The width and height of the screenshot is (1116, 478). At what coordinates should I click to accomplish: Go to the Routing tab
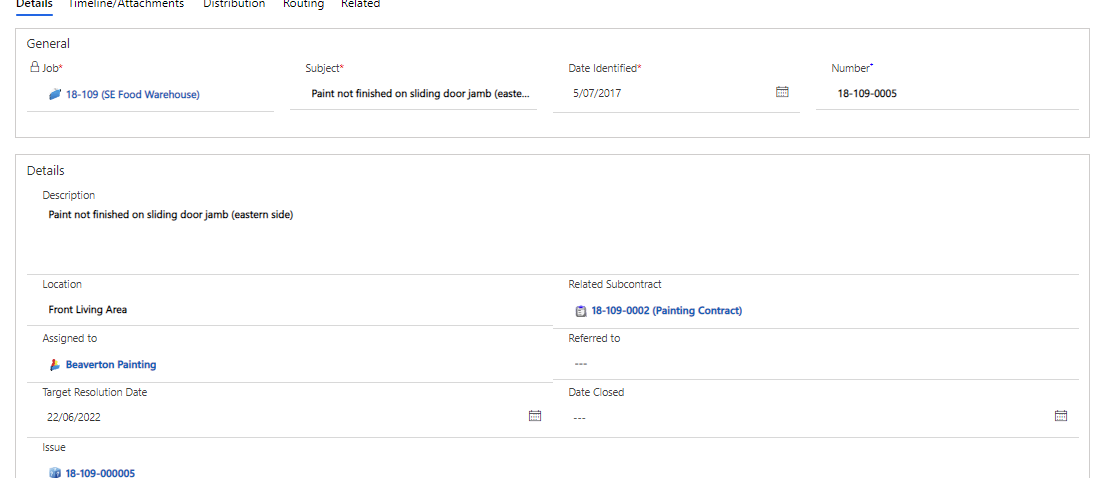[x=303, y=4]
